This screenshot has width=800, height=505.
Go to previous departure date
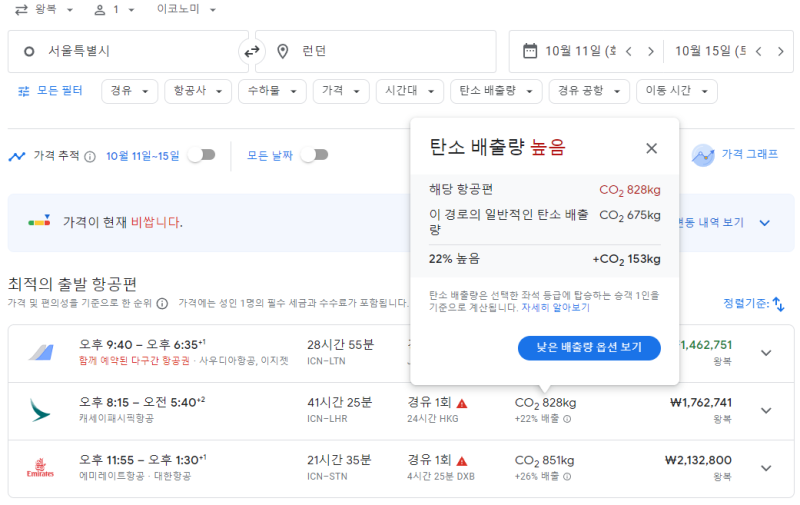(x=629, y=52)
